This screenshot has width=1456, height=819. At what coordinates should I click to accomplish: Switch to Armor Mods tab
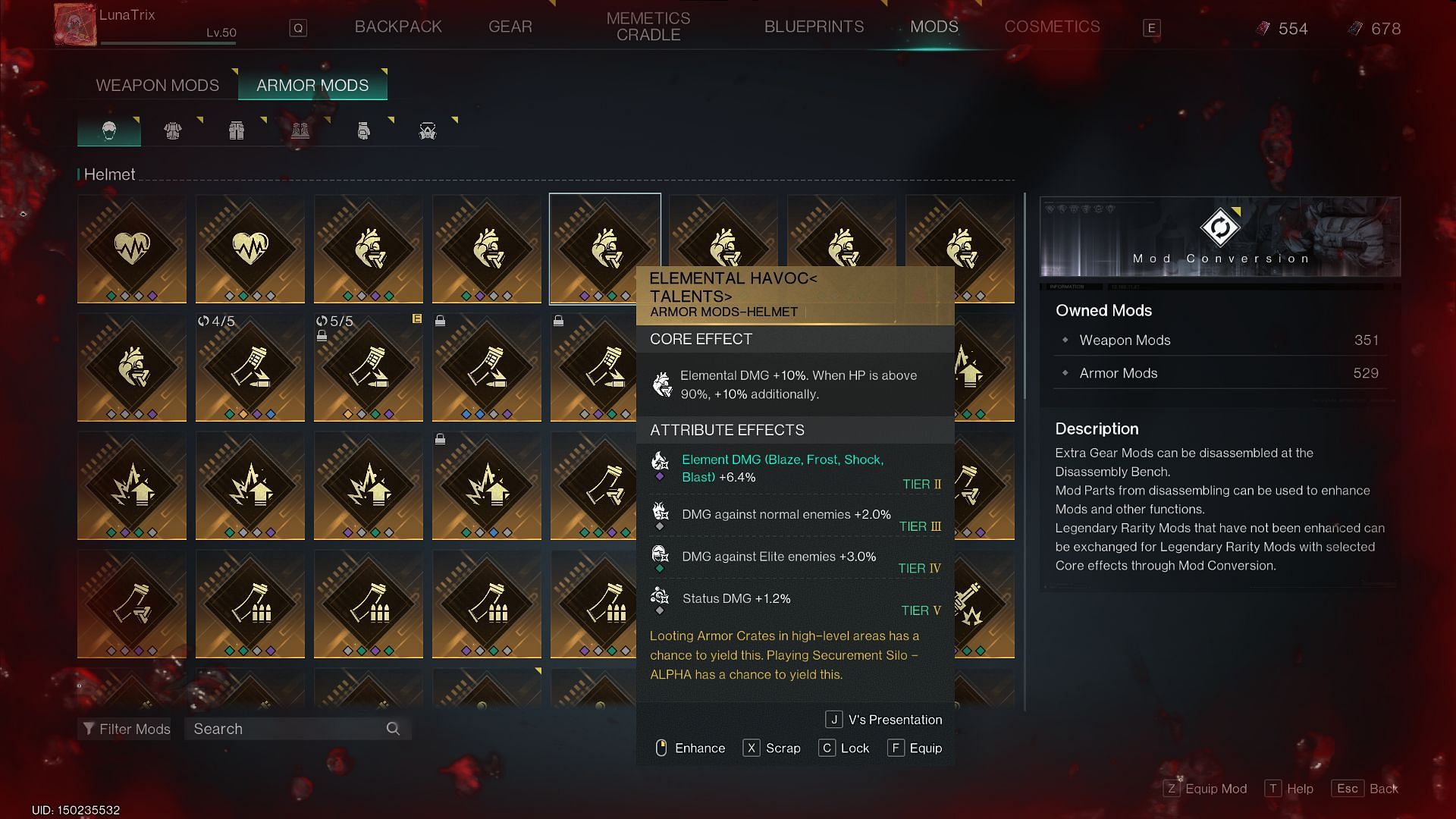click(x=311, y=85)
